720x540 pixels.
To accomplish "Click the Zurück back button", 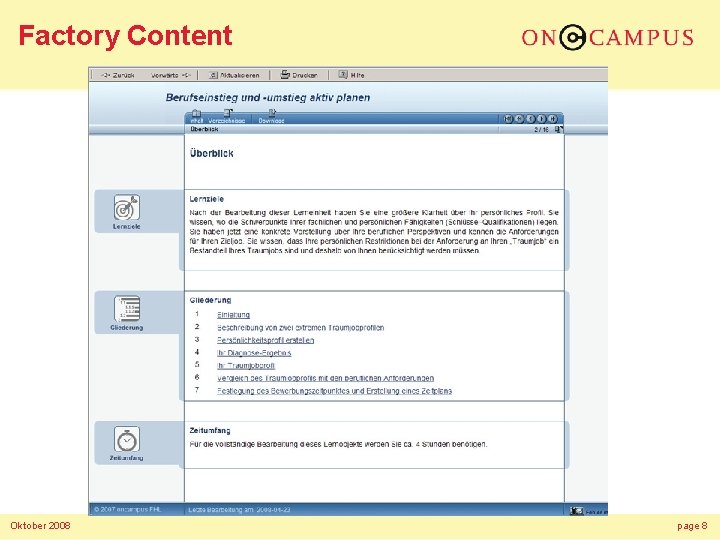I will coord(117,75).
